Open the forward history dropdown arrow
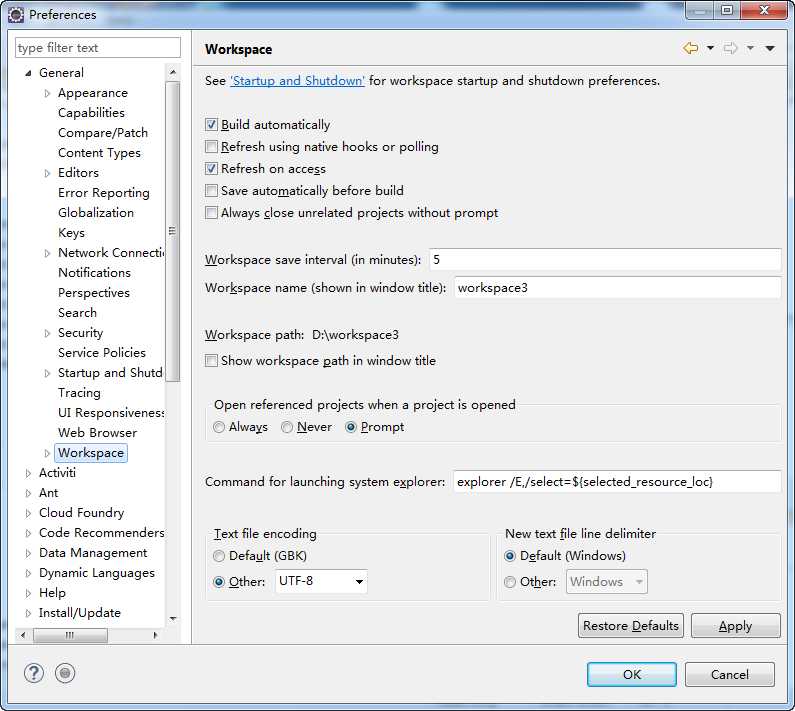The width and height of the screenshot is (795, 711). [x=750, y=48]
